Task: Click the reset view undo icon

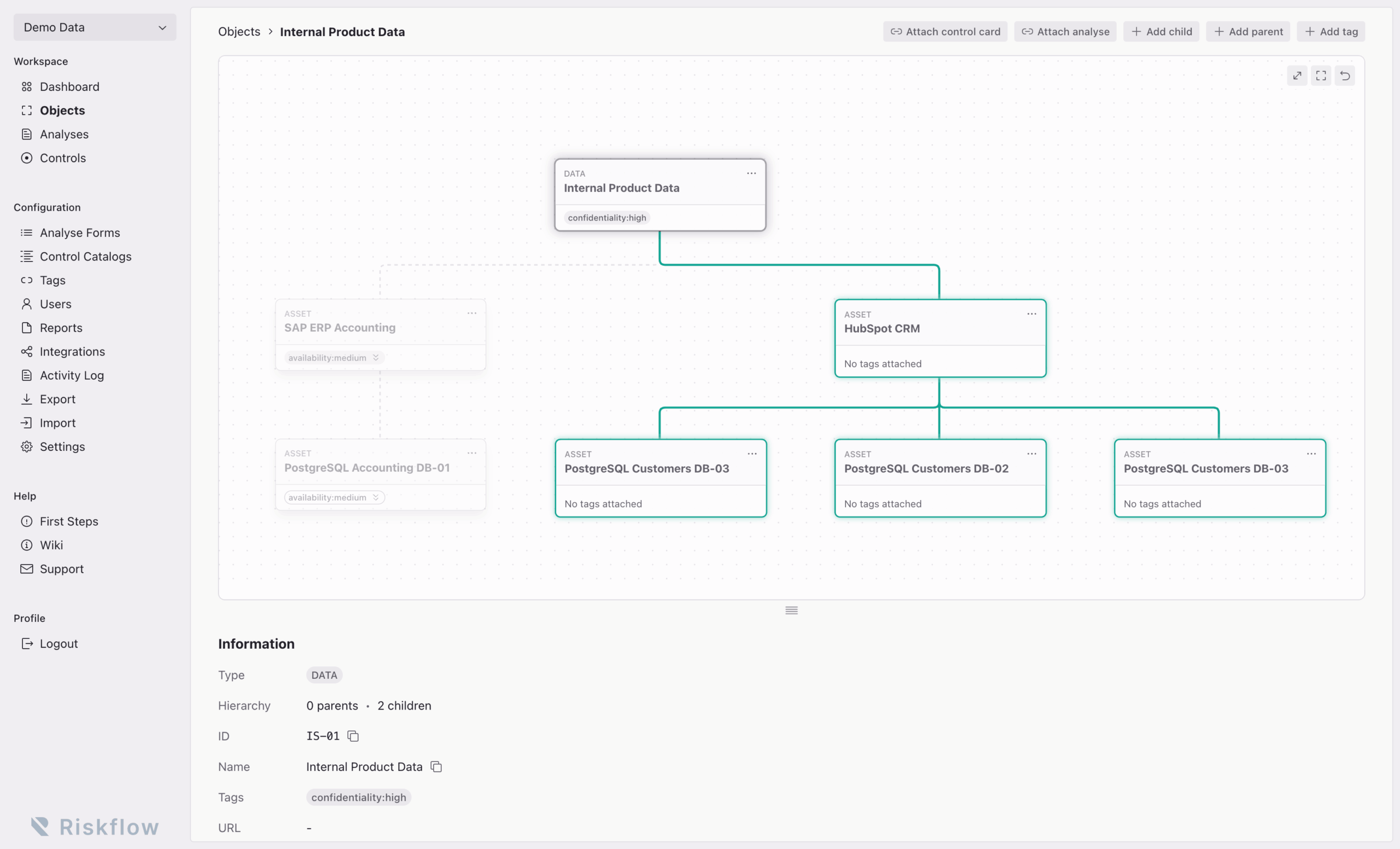Action: 1344,75
